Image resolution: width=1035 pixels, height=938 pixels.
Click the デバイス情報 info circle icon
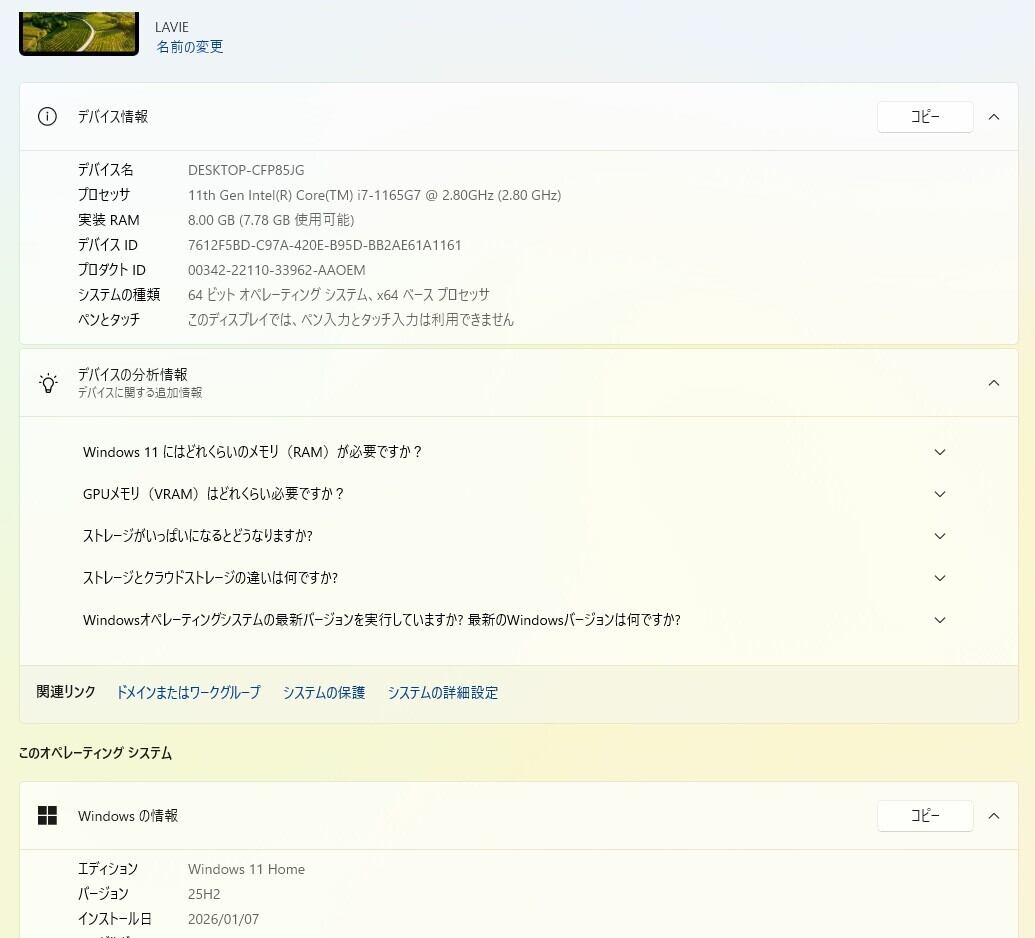click(x=47, y=117)
